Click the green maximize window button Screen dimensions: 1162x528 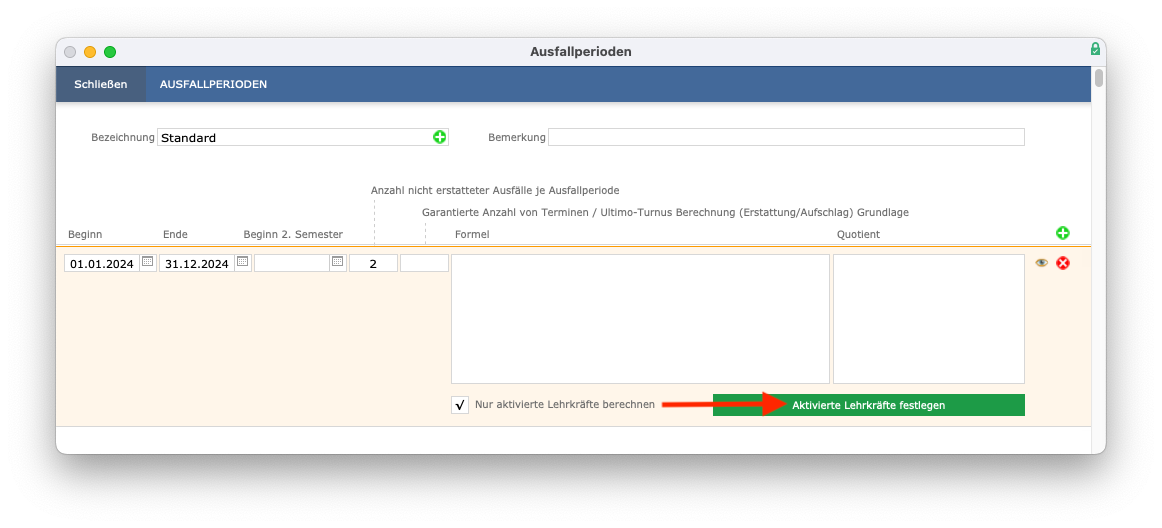110,52
